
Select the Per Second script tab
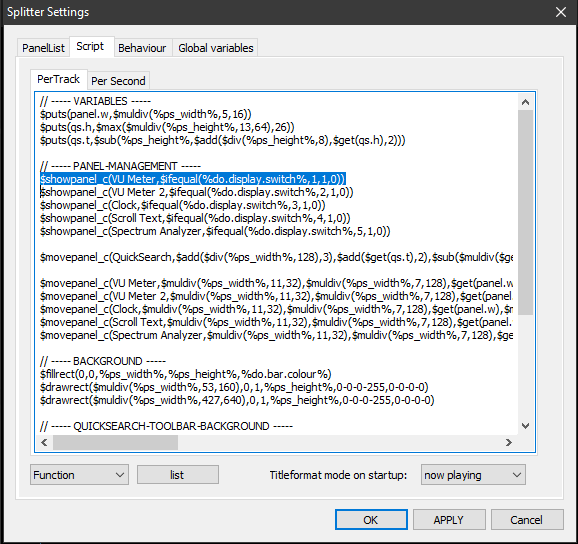click(118, 81)
